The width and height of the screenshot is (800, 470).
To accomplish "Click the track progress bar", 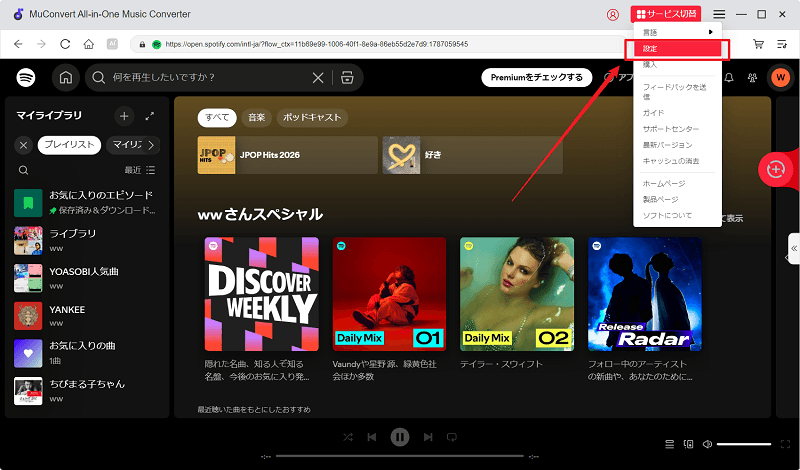I will click(x=400, y=456).
